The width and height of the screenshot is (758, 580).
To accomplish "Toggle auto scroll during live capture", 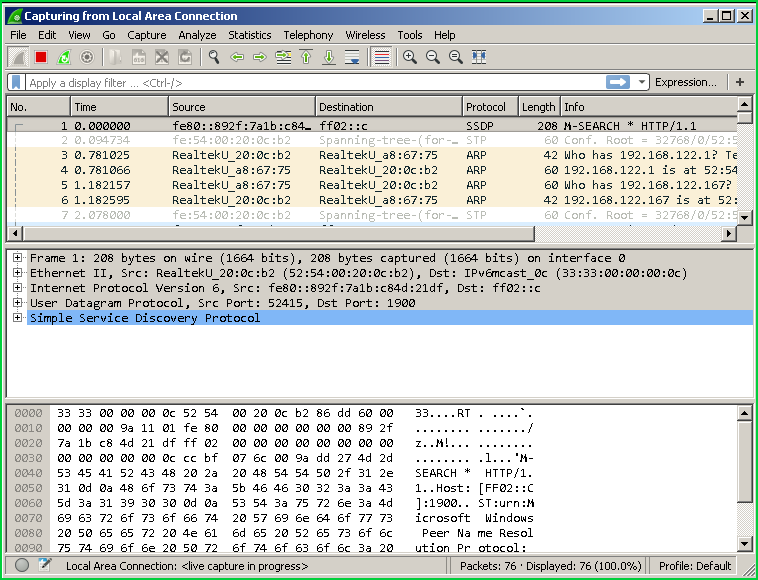I will 352,58.
